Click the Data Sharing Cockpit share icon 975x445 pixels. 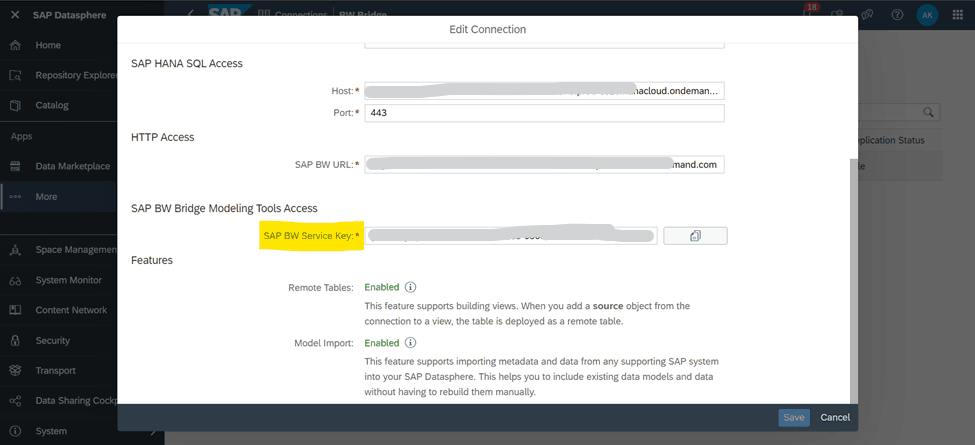coord(16,401)
